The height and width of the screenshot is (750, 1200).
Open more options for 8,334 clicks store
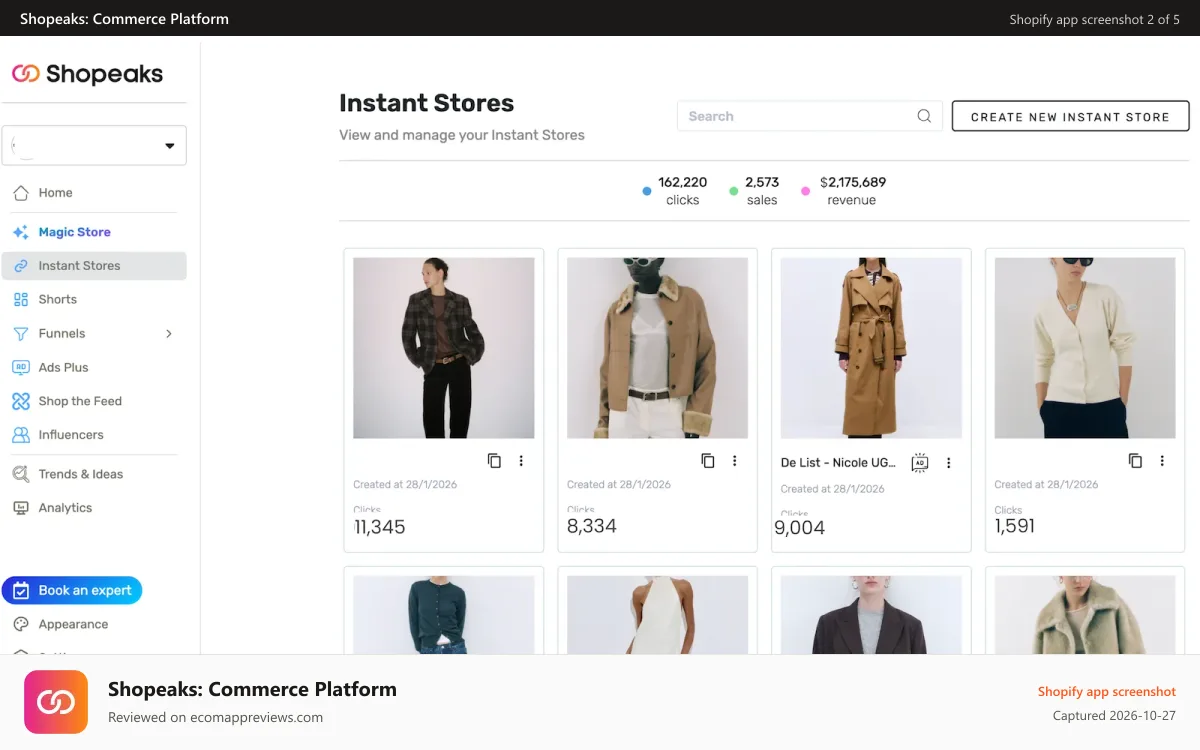pos(735,461)
